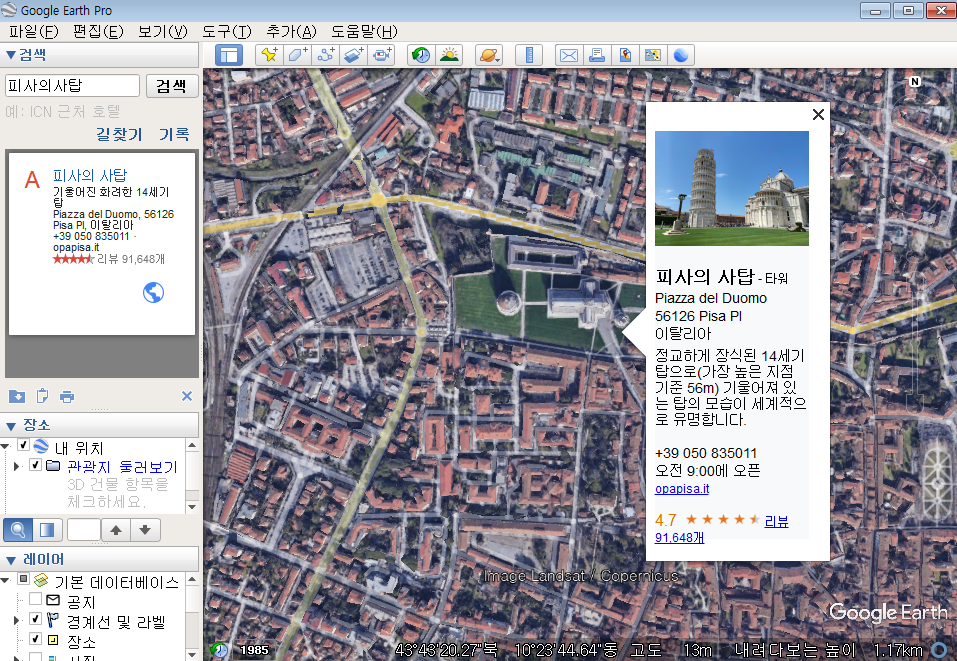Open 피사의 사탑 search result link
Viewport: 957px width, 661px height.
click(x=90, y=176)
